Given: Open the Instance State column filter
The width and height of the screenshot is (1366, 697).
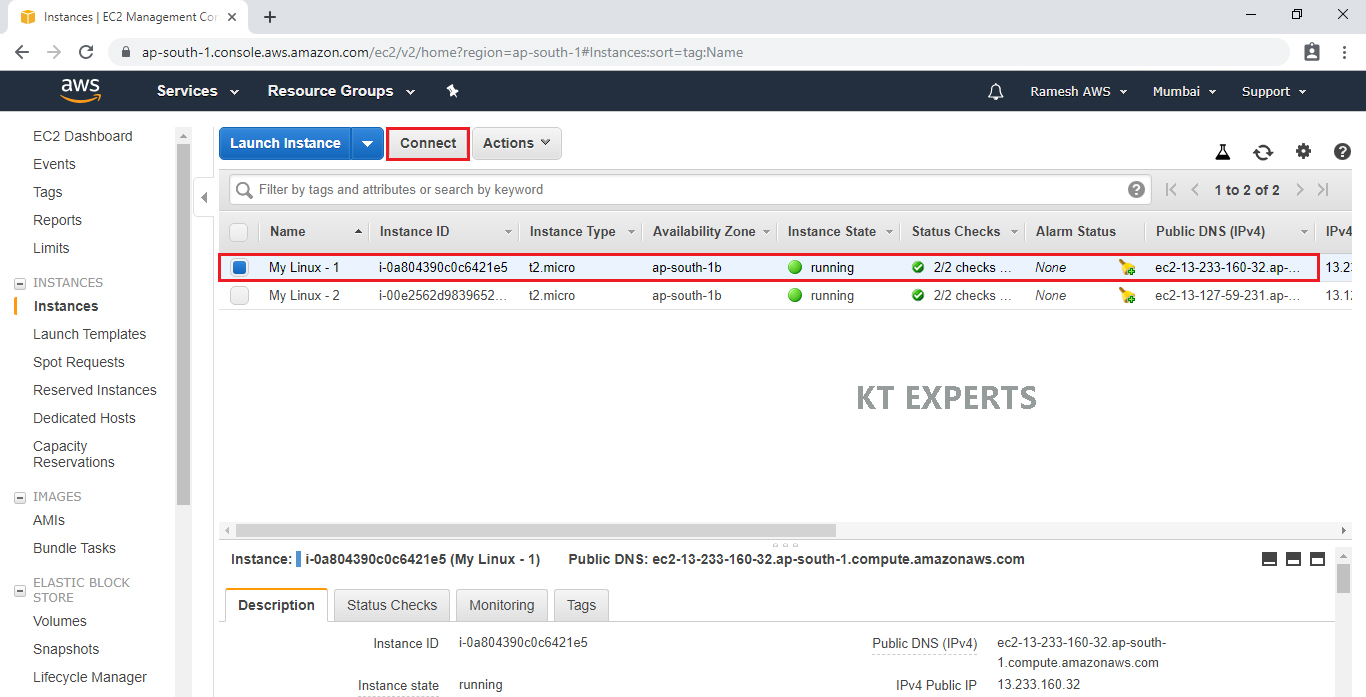Looking at the screenshot, I should click(888, 232).
